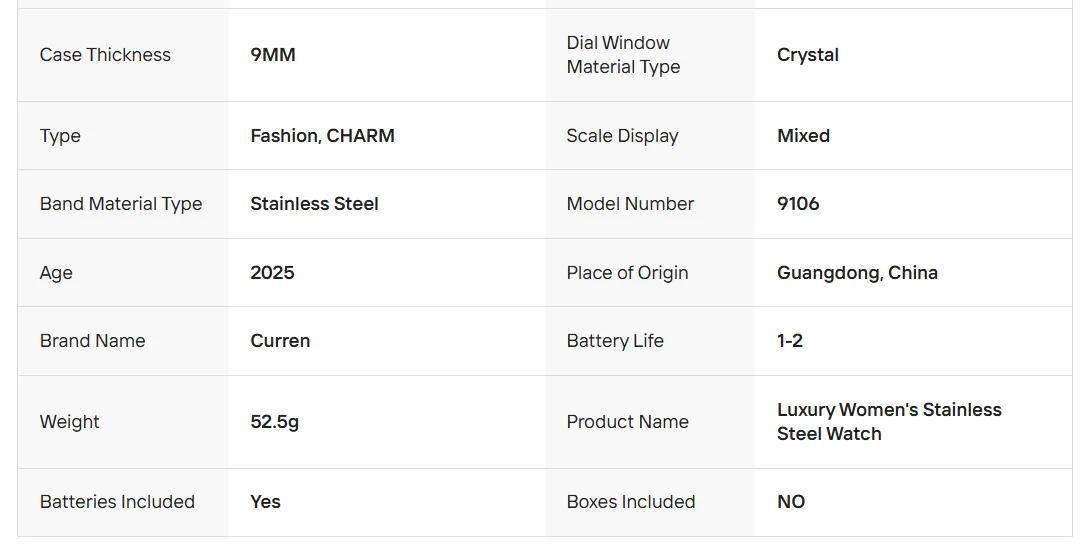Click the Scale Display label
This screenshot has width=1089, height=553.
click(622, 136)
